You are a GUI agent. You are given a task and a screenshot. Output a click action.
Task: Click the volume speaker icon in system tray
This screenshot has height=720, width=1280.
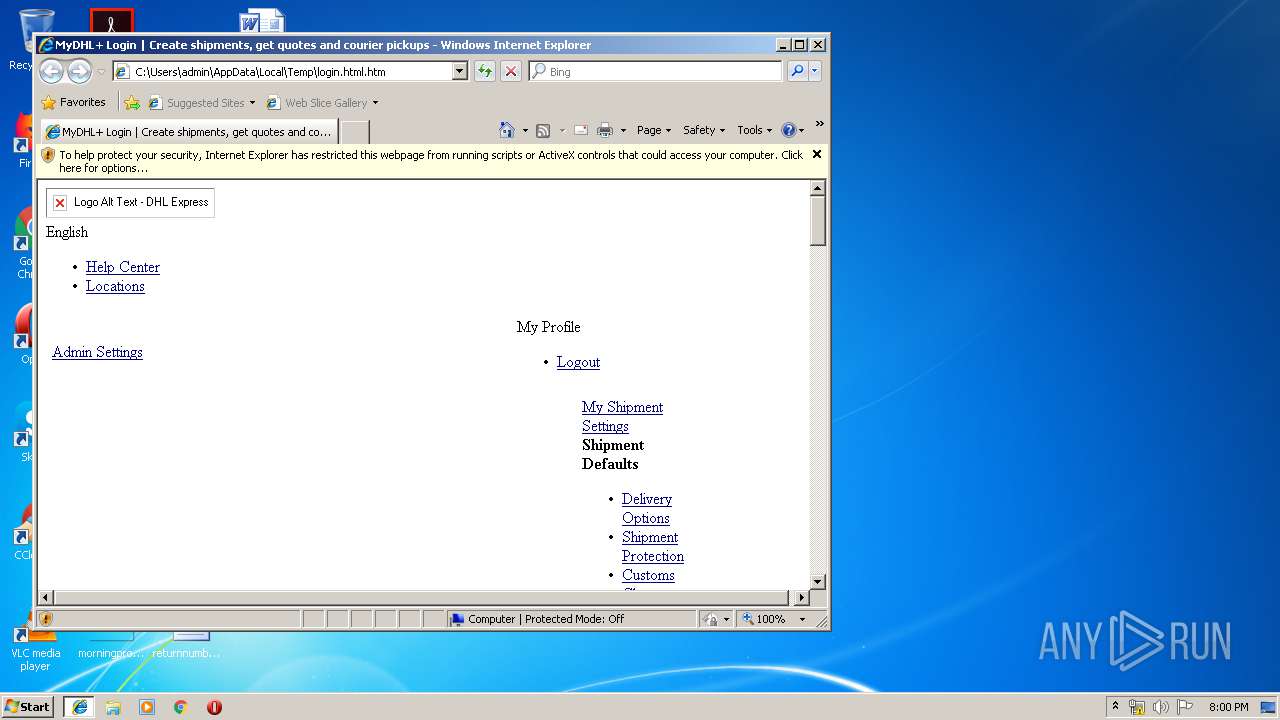tap(1160, 707)
